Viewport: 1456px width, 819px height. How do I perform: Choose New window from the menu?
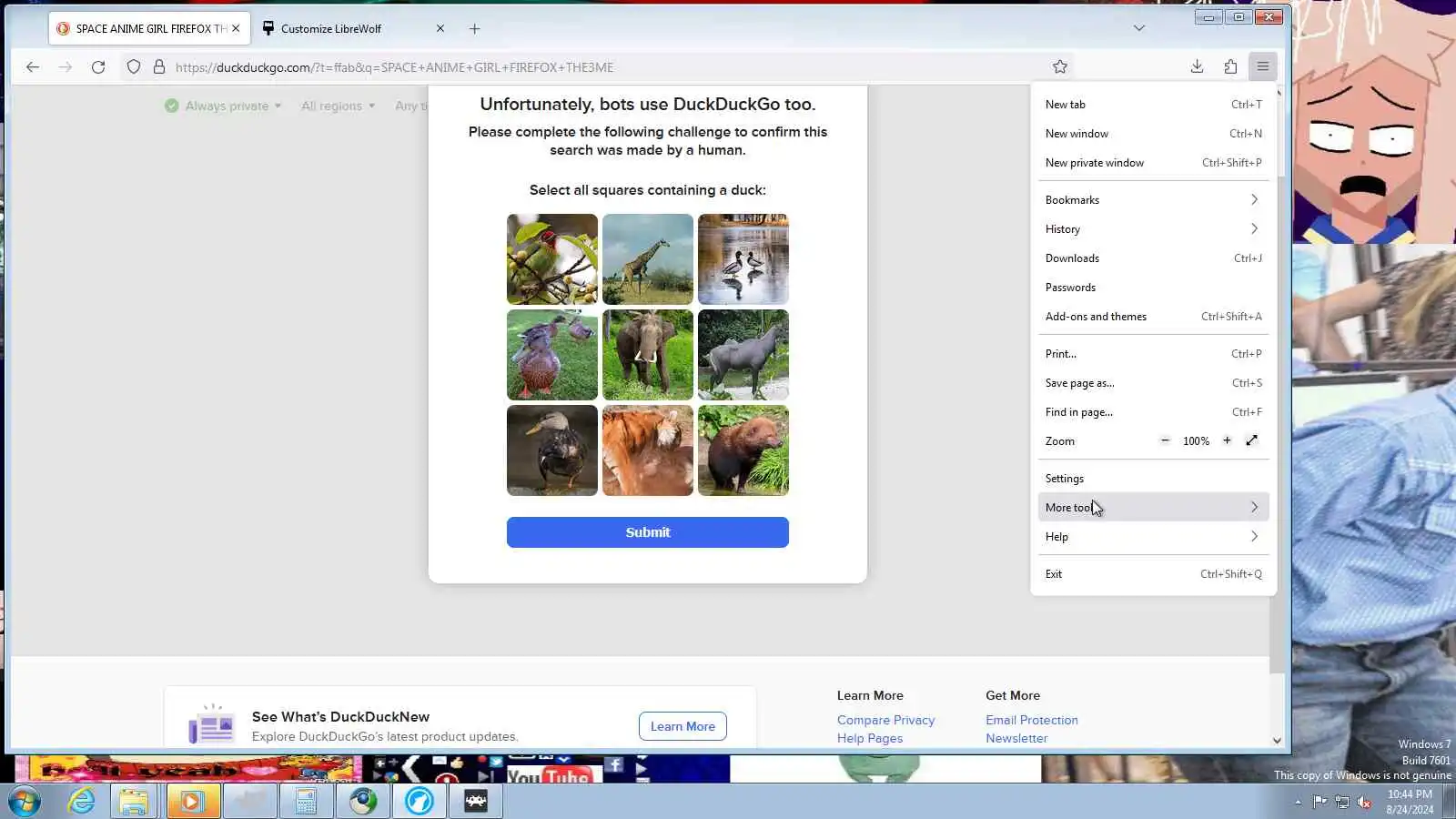tap(1154, 134)
